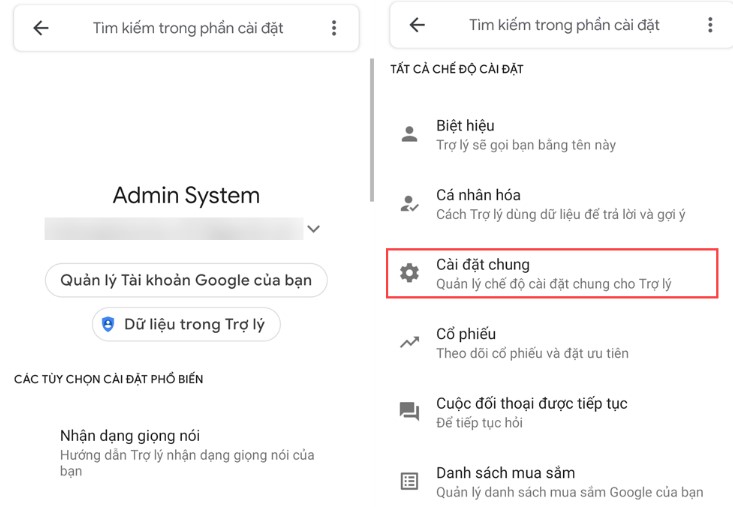The image size is (733, 507).
Task: Open the three-dot menu in left panel
Action: coord(334,28)
